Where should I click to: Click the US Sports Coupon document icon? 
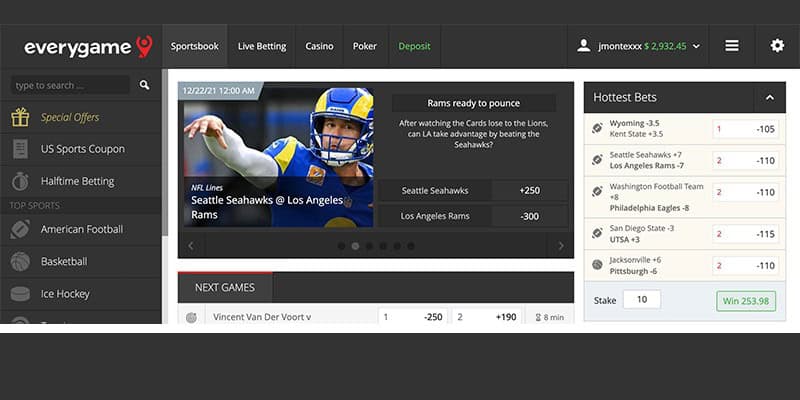pyautogui.click(x=20, y=149)
